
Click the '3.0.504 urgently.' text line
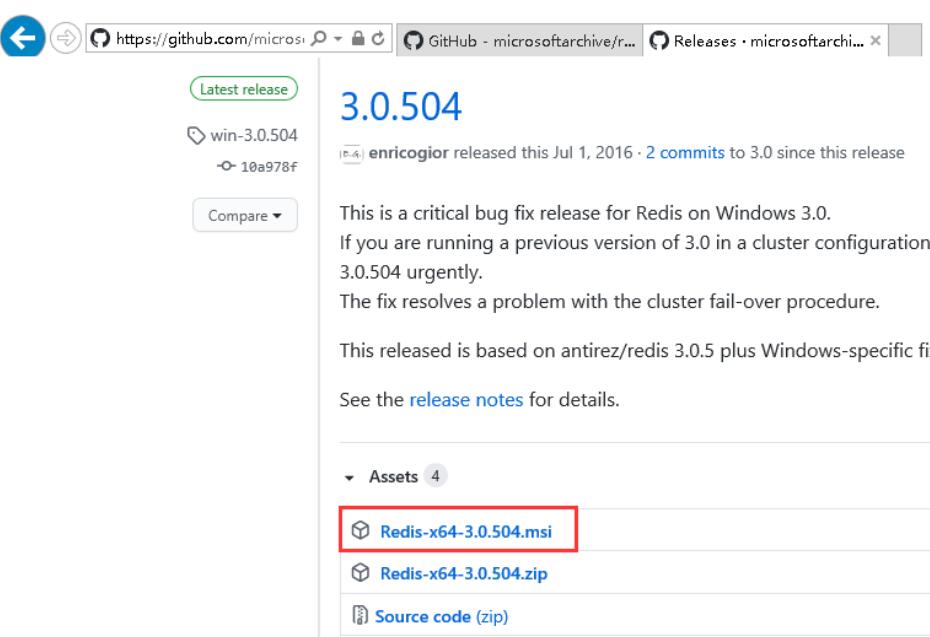pyautogui.click(x=411, y=272)
